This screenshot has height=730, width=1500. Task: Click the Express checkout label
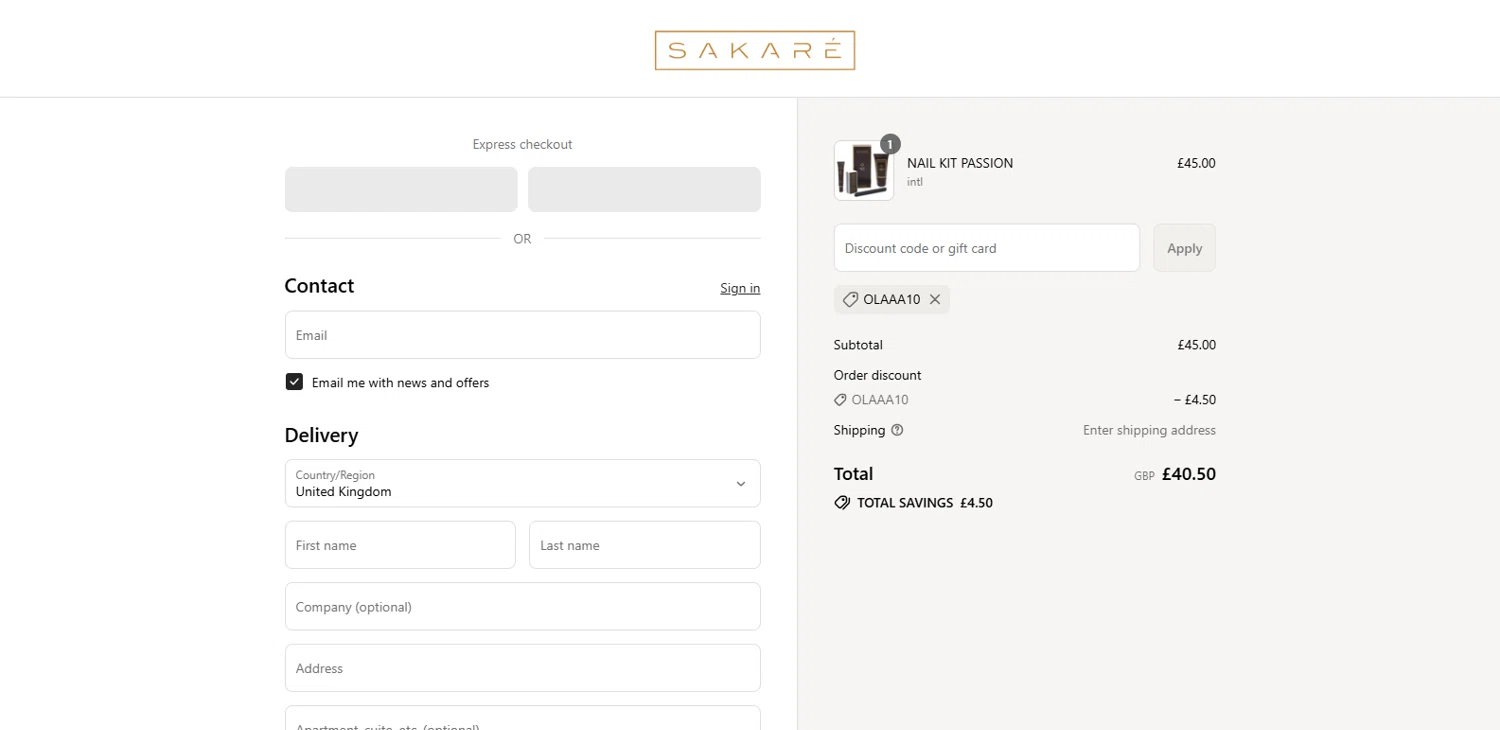(x=523, y=144)
